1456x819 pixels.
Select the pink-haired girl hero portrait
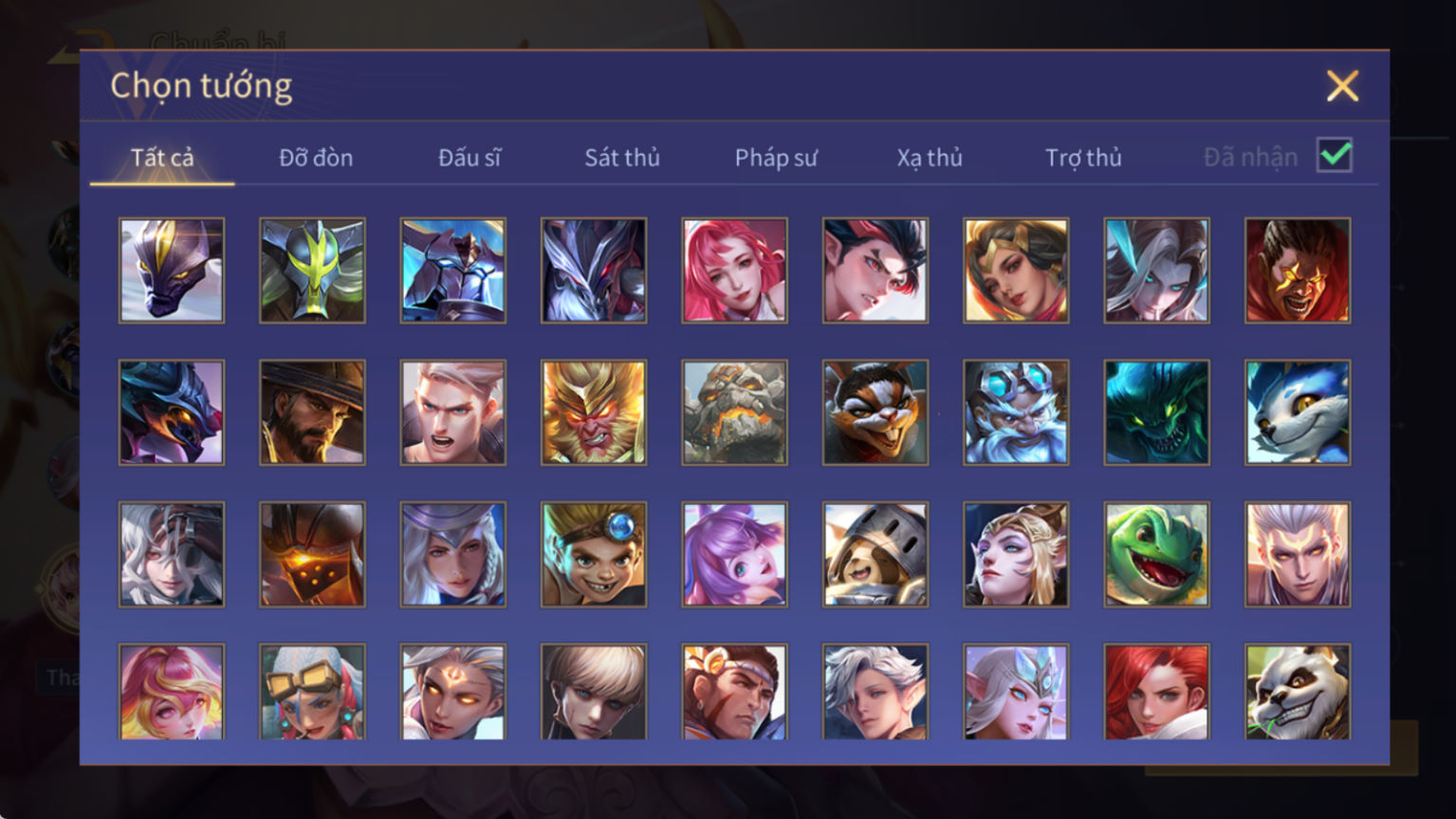(734, 270)
